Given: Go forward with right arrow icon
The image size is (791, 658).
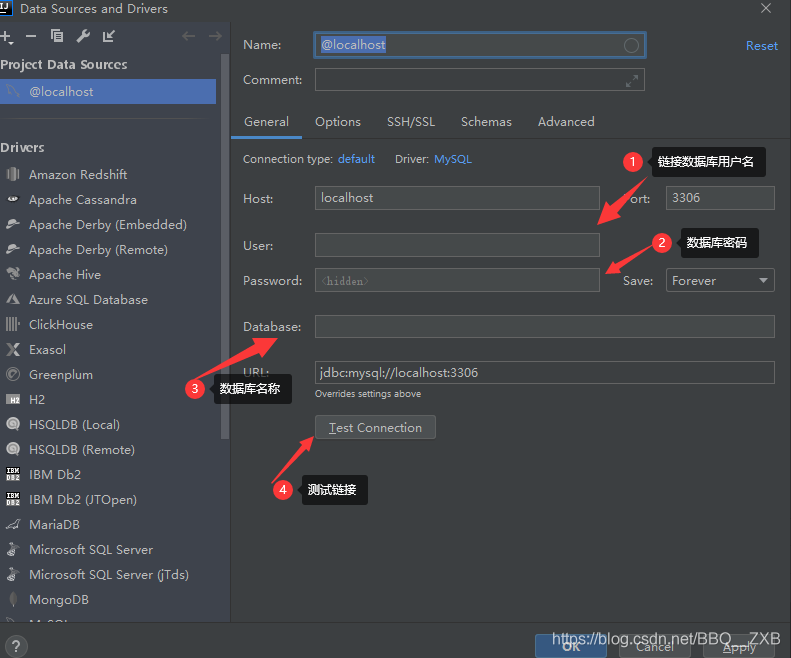Looking at the screenshot, I should (215, 36).
